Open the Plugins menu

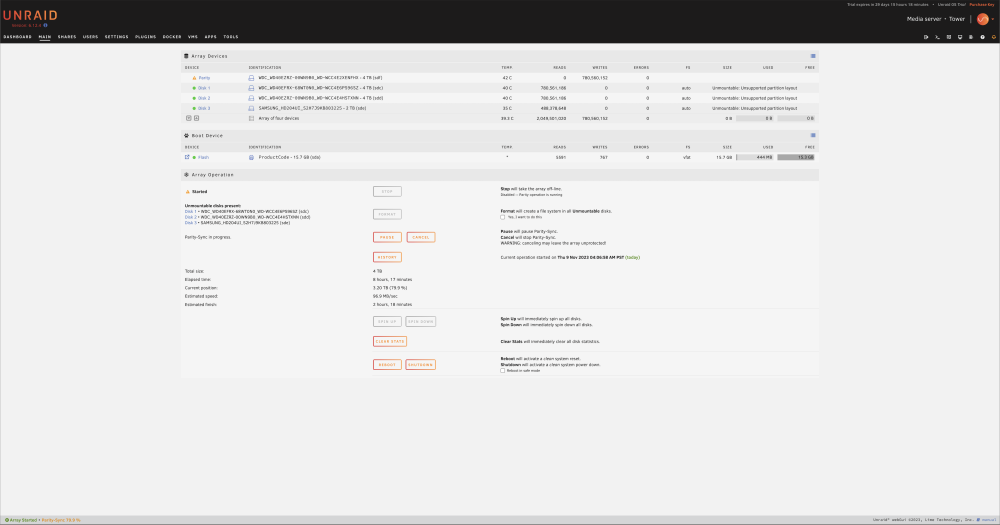coord(145,37)
